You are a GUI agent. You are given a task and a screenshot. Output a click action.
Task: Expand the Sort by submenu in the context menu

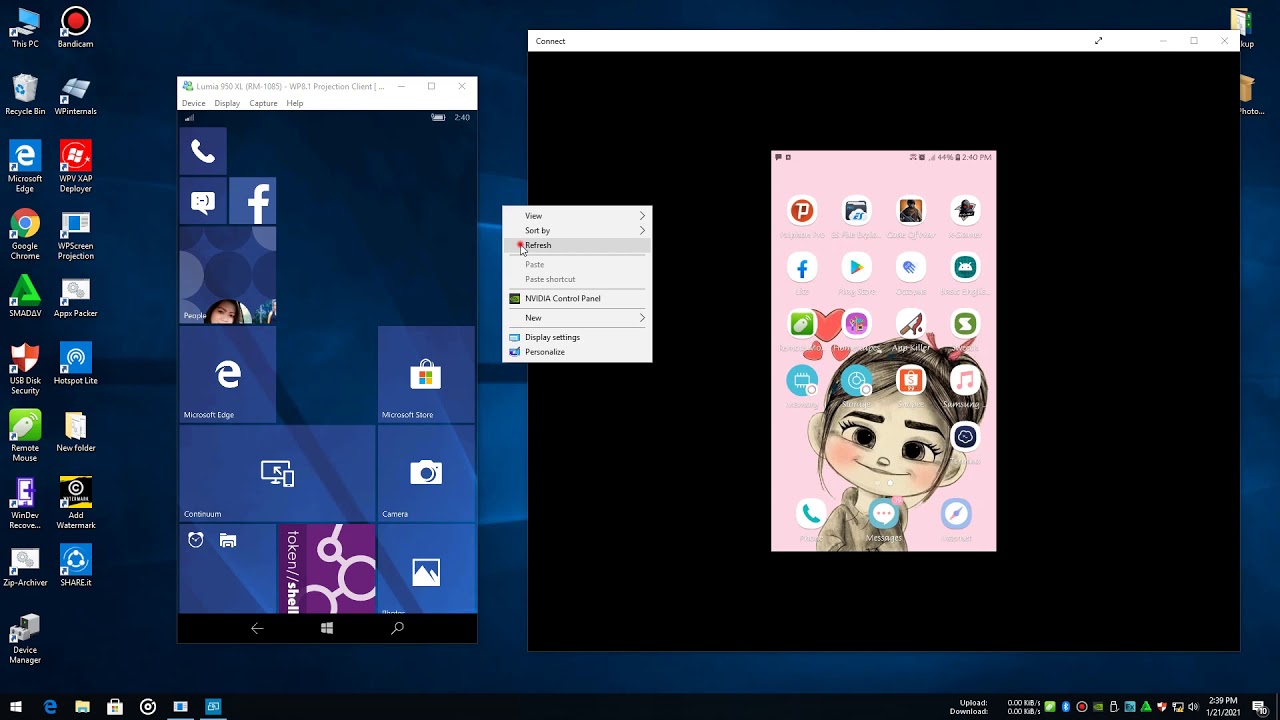(x=577, y=230)
